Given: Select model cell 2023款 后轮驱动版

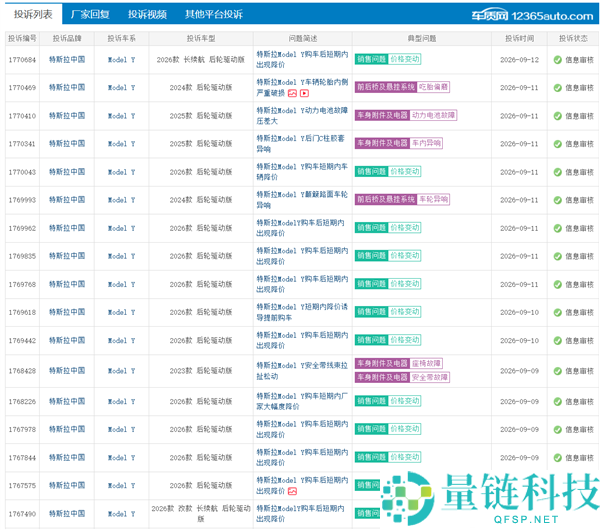Looking at the screenshot, I should tap(201, 371).
